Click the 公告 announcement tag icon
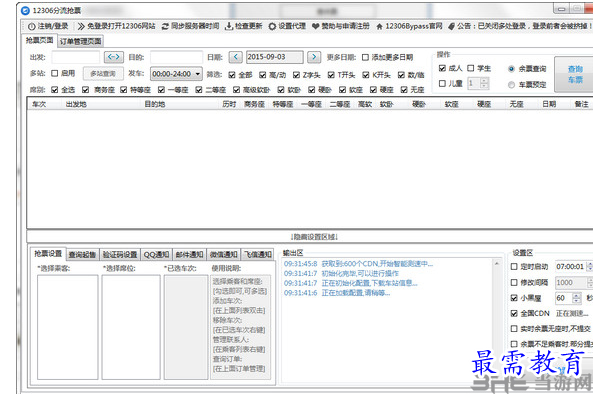 coord(451,26)
